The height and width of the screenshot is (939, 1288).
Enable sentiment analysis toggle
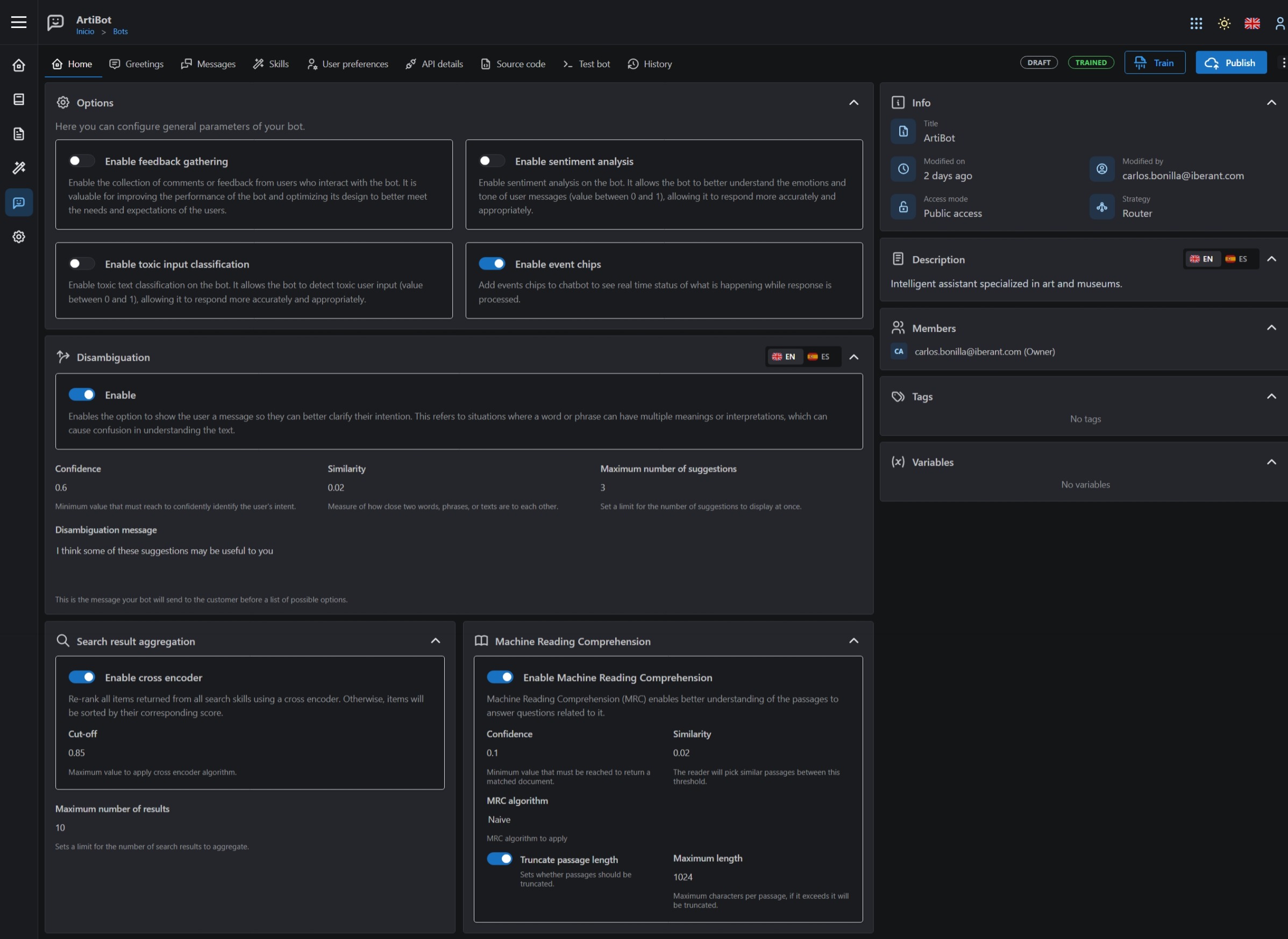pyautogui.click(x=491, y=161)
